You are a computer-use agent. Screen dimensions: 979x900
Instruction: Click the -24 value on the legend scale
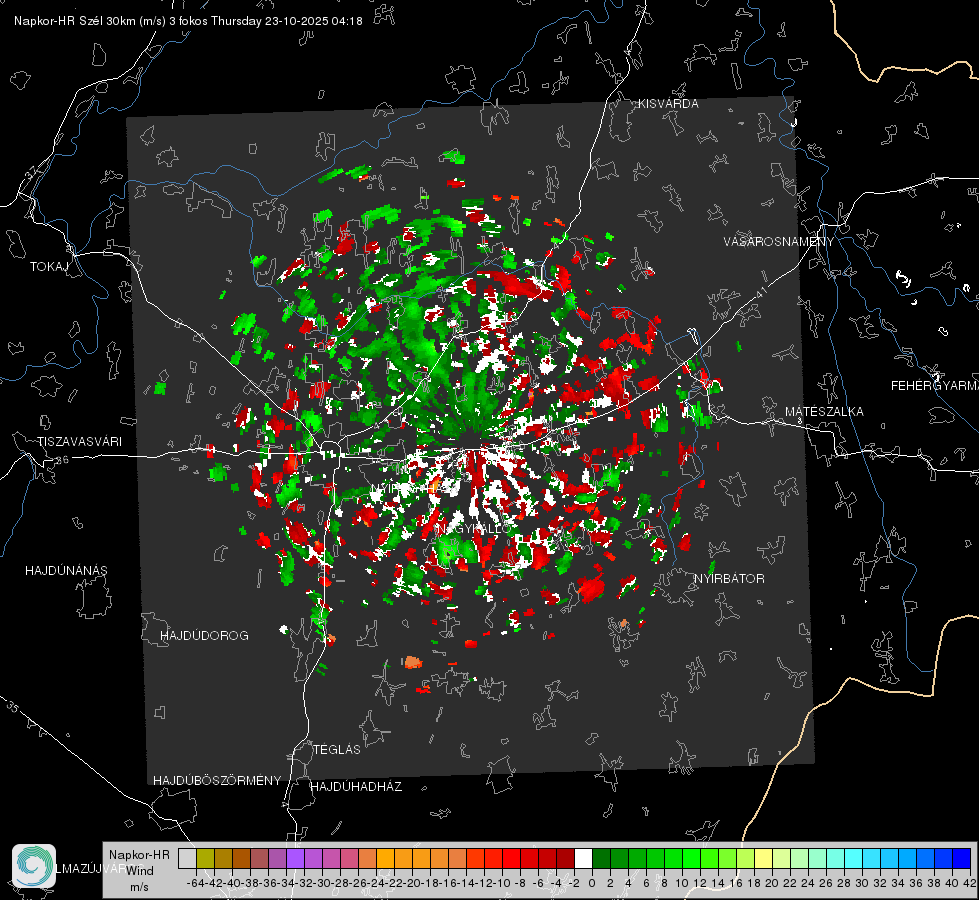pyautogui.click(x=376, y=883)
